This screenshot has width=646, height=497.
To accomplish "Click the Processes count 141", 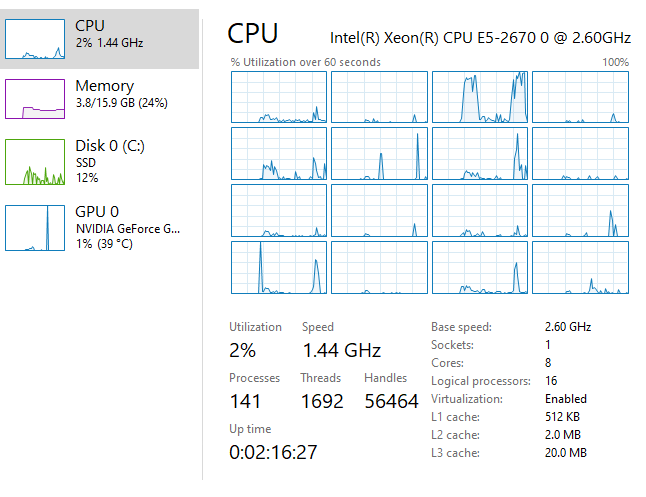I will click(245, 401).
